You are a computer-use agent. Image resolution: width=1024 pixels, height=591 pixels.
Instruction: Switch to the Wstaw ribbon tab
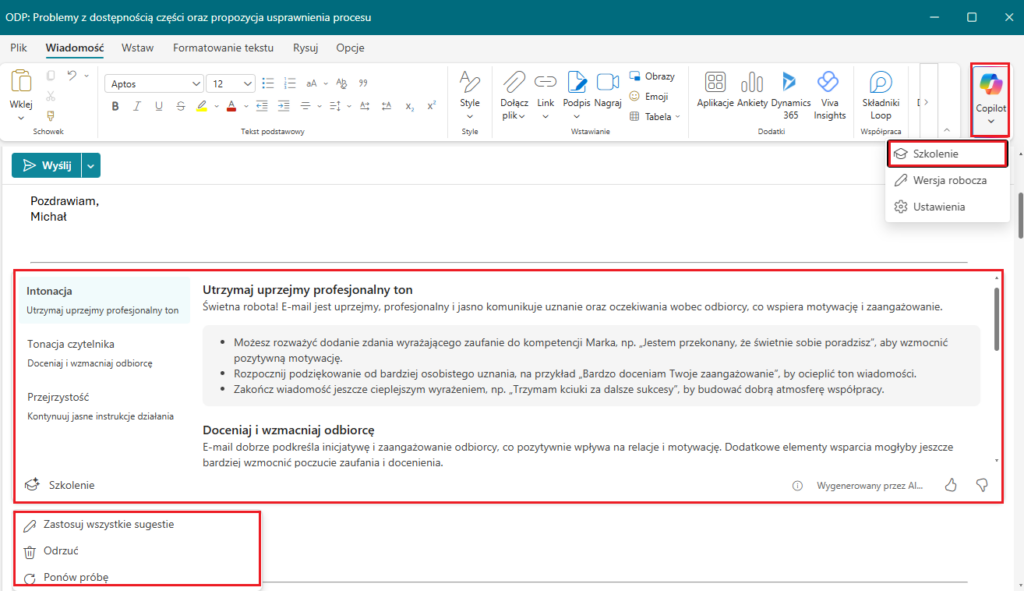pyautogui.click(x=138, y=47)
